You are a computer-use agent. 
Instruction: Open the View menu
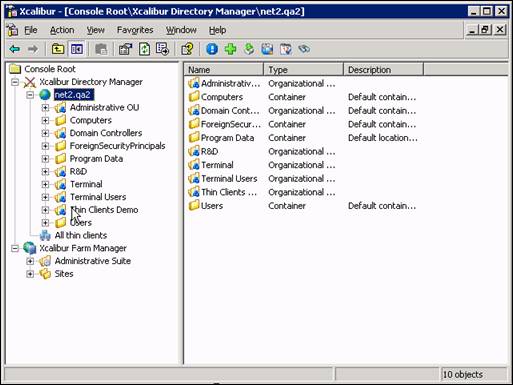pyautogui.click(x=96, y=30)
